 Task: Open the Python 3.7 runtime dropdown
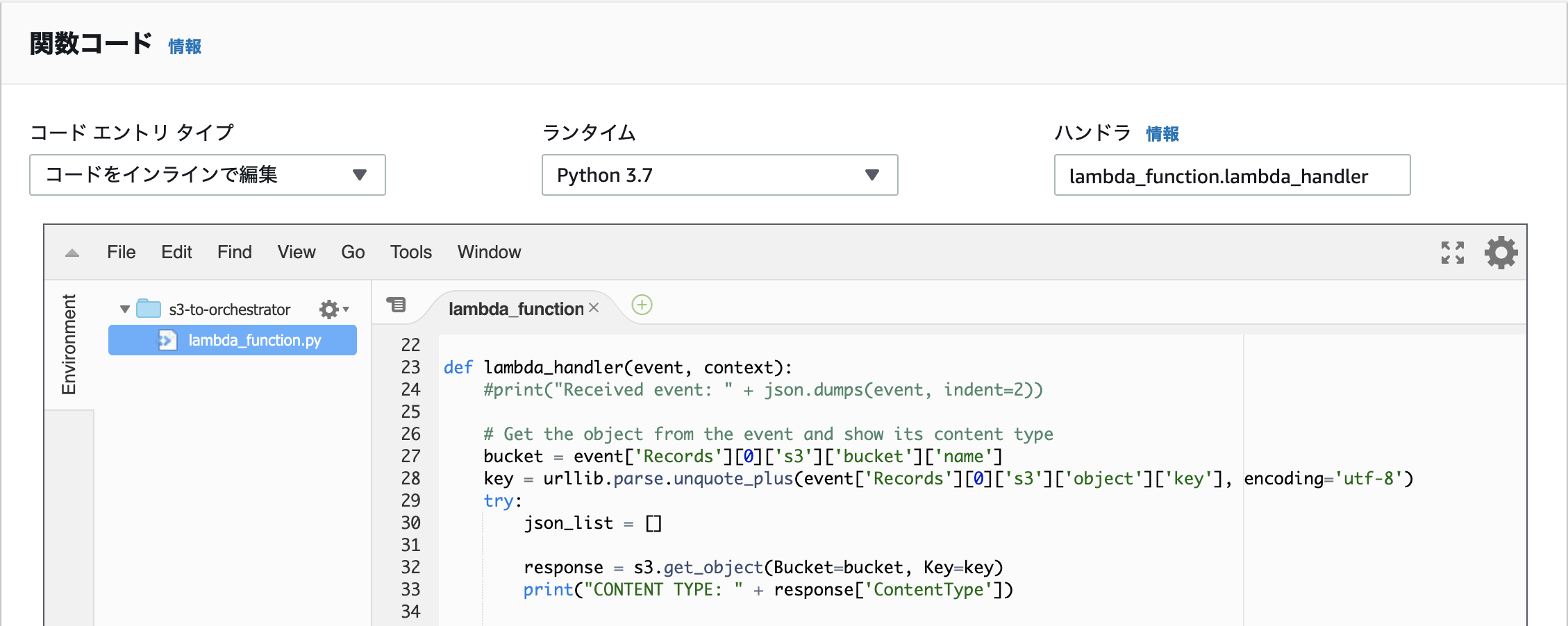click(x=720, y=175)
